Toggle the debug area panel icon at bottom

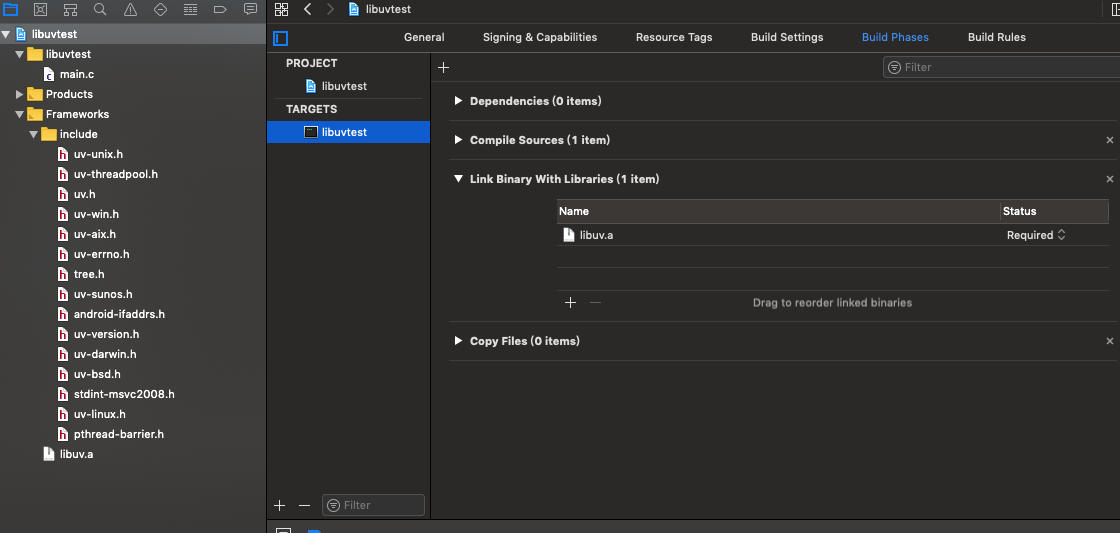pos(283,531)
